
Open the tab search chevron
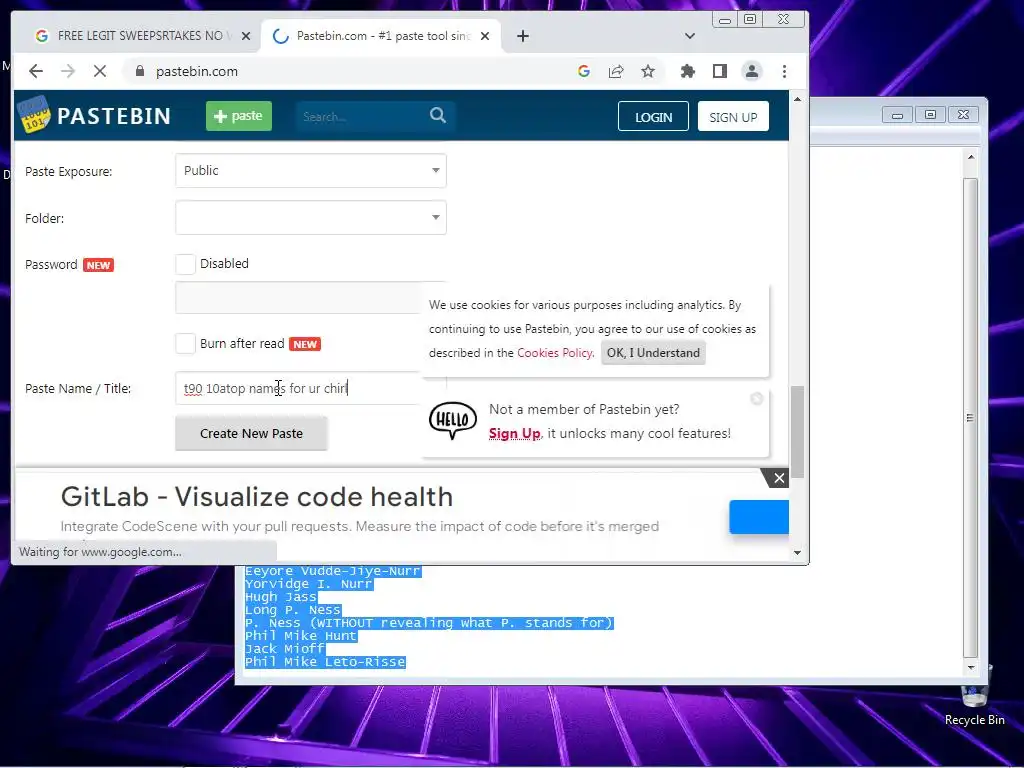point(690,36)
